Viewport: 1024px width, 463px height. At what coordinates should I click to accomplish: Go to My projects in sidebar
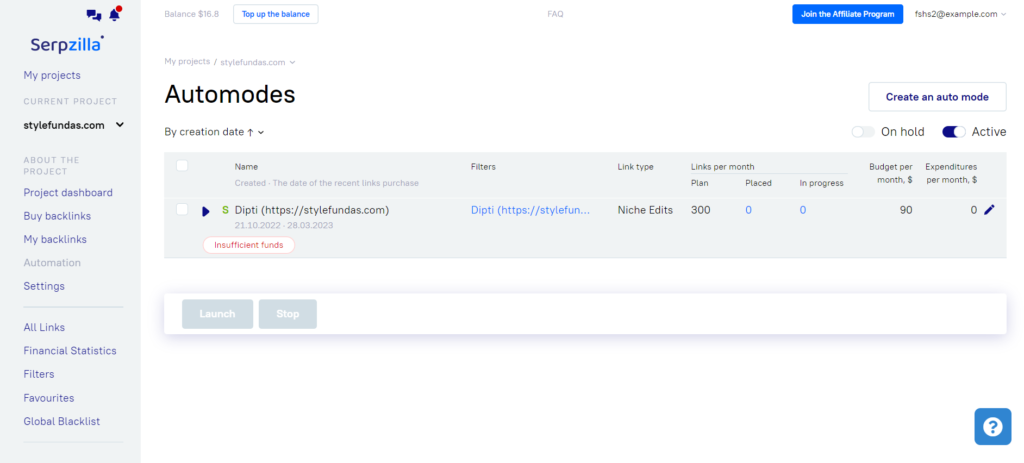click(x=52, y=75)
